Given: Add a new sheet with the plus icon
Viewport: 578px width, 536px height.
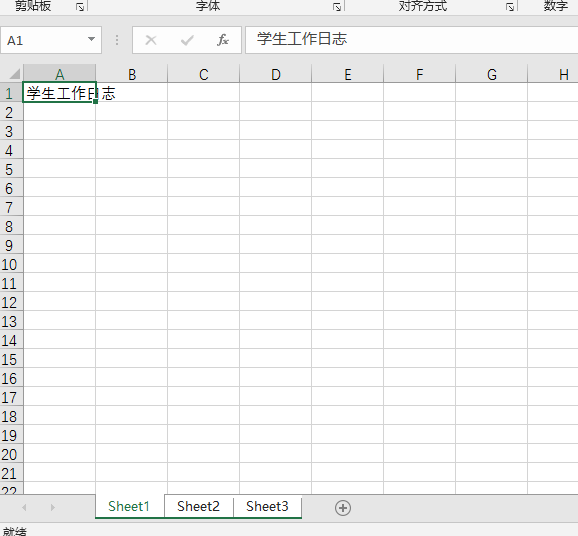Looking at the screenshot, I should point(343,508).
